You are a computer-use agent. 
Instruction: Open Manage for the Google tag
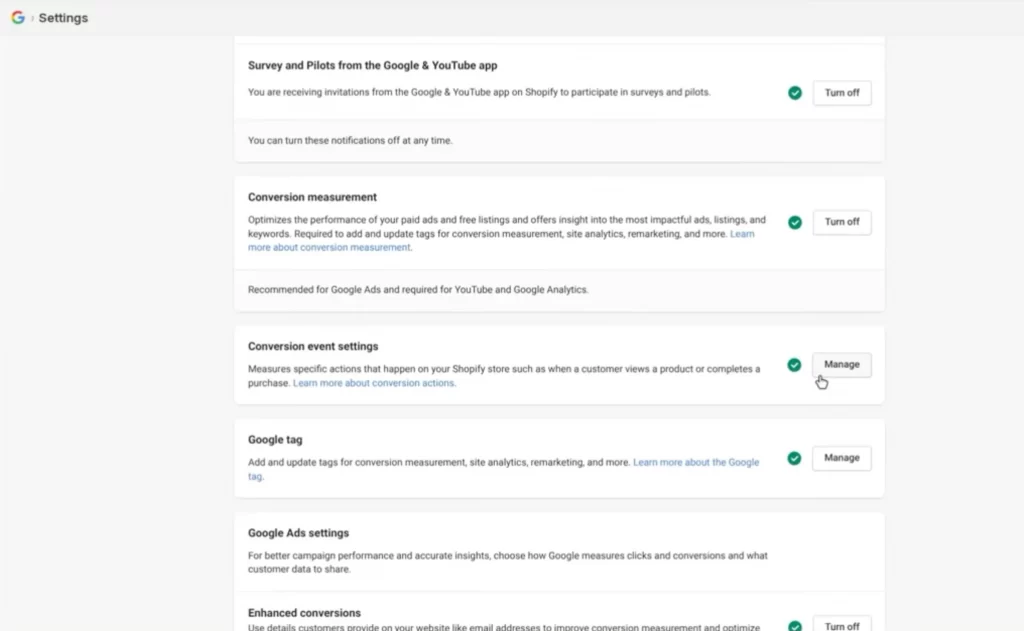841,457
